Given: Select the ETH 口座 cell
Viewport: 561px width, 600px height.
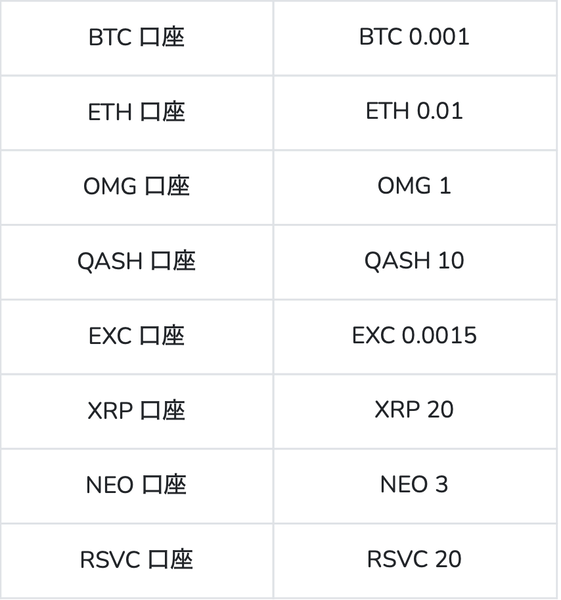Looking at the screenshot, I should click(137, 112).
